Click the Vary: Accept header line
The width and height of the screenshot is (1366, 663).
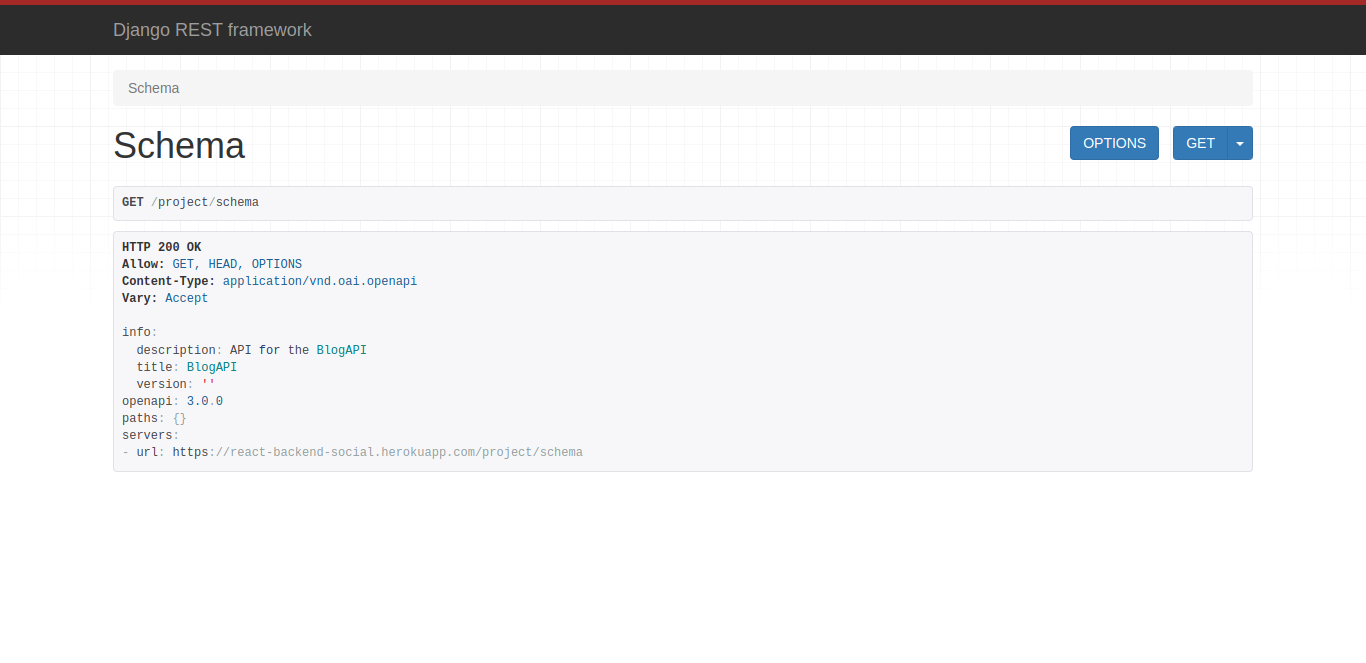pyautogui.click(x=165, y=298)
